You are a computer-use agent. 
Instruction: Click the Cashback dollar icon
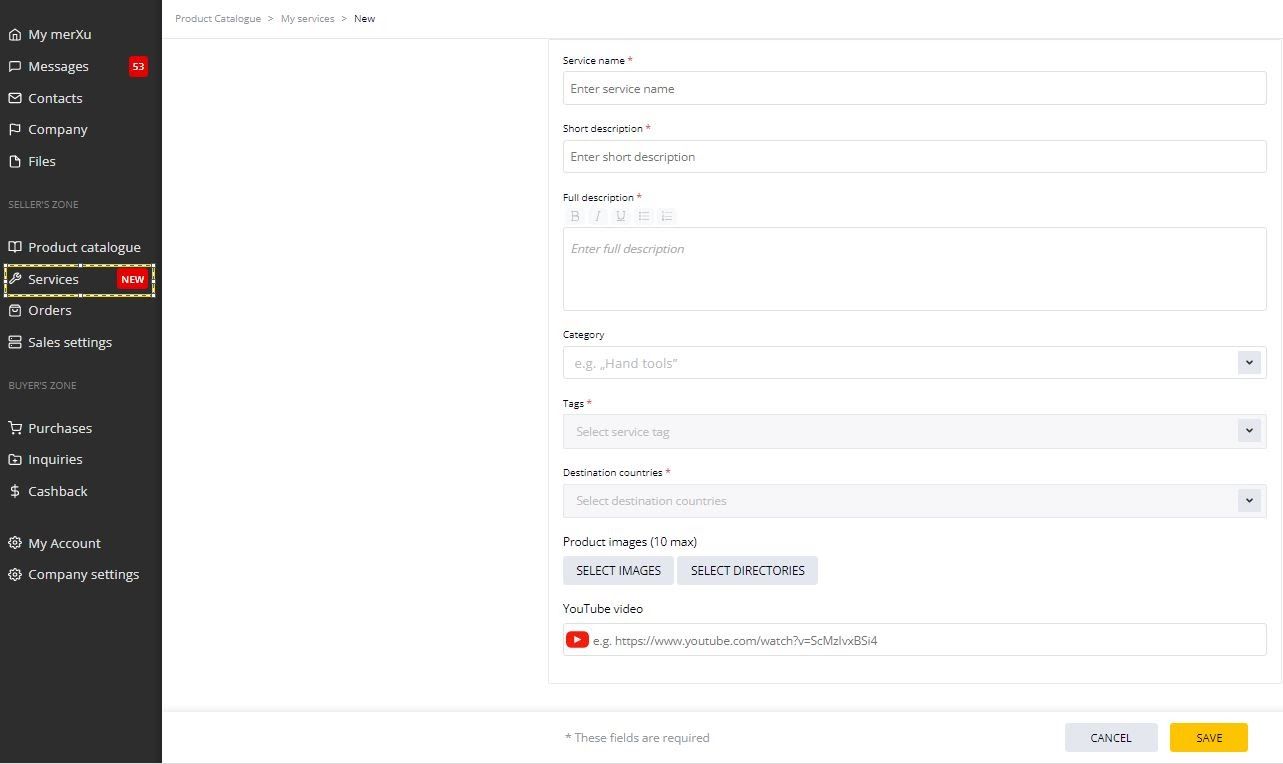[14, 491]
